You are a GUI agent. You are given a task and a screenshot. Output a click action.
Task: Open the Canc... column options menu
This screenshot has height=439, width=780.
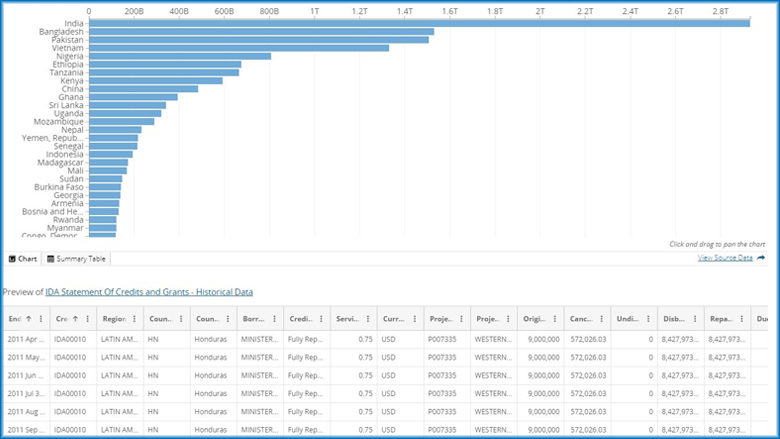[602, 319]
